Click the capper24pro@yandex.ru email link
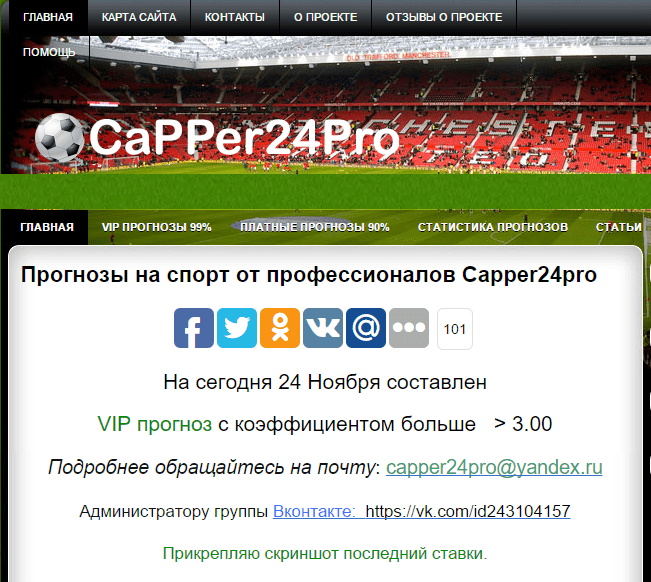Viewport: 651px width, 582px height. point(494,467)
